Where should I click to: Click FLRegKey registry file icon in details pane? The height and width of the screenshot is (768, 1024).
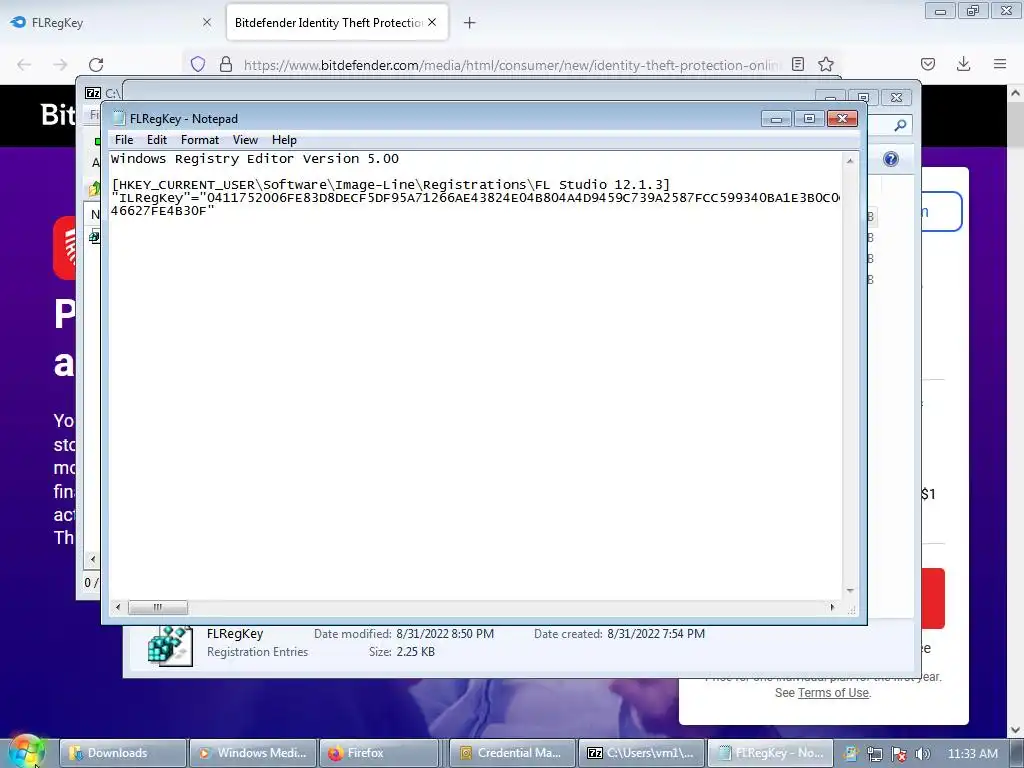(x=170, y=646)
